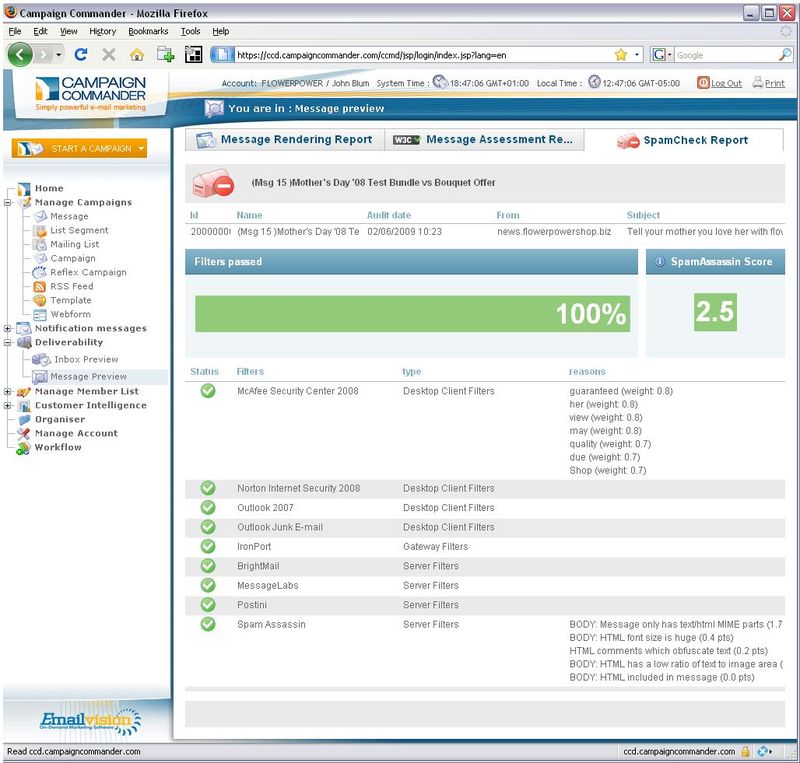Click the green 2.5 score box
The image size is (800, 763).
click(715, 312)
